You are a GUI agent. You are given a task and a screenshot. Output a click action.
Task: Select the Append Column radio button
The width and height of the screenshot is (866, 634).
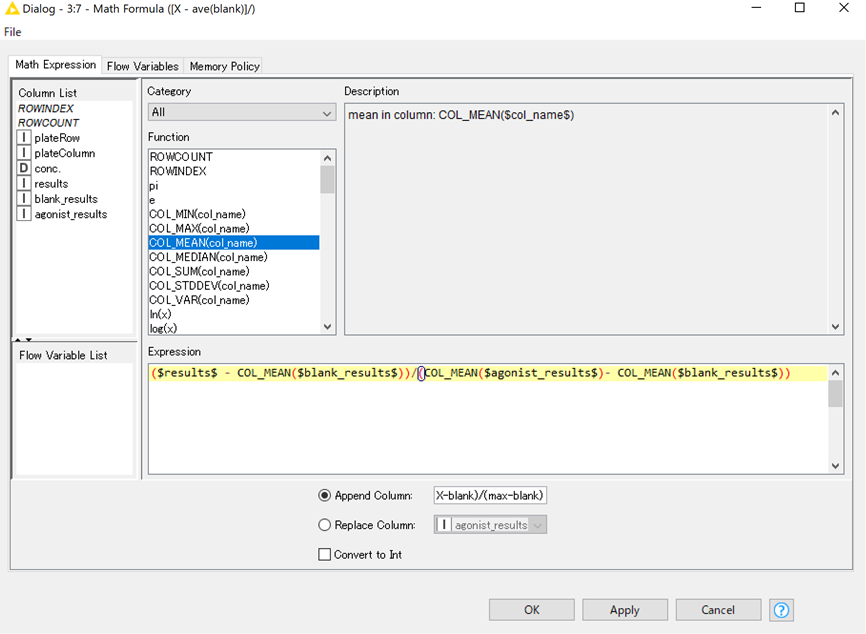point(325,495)
